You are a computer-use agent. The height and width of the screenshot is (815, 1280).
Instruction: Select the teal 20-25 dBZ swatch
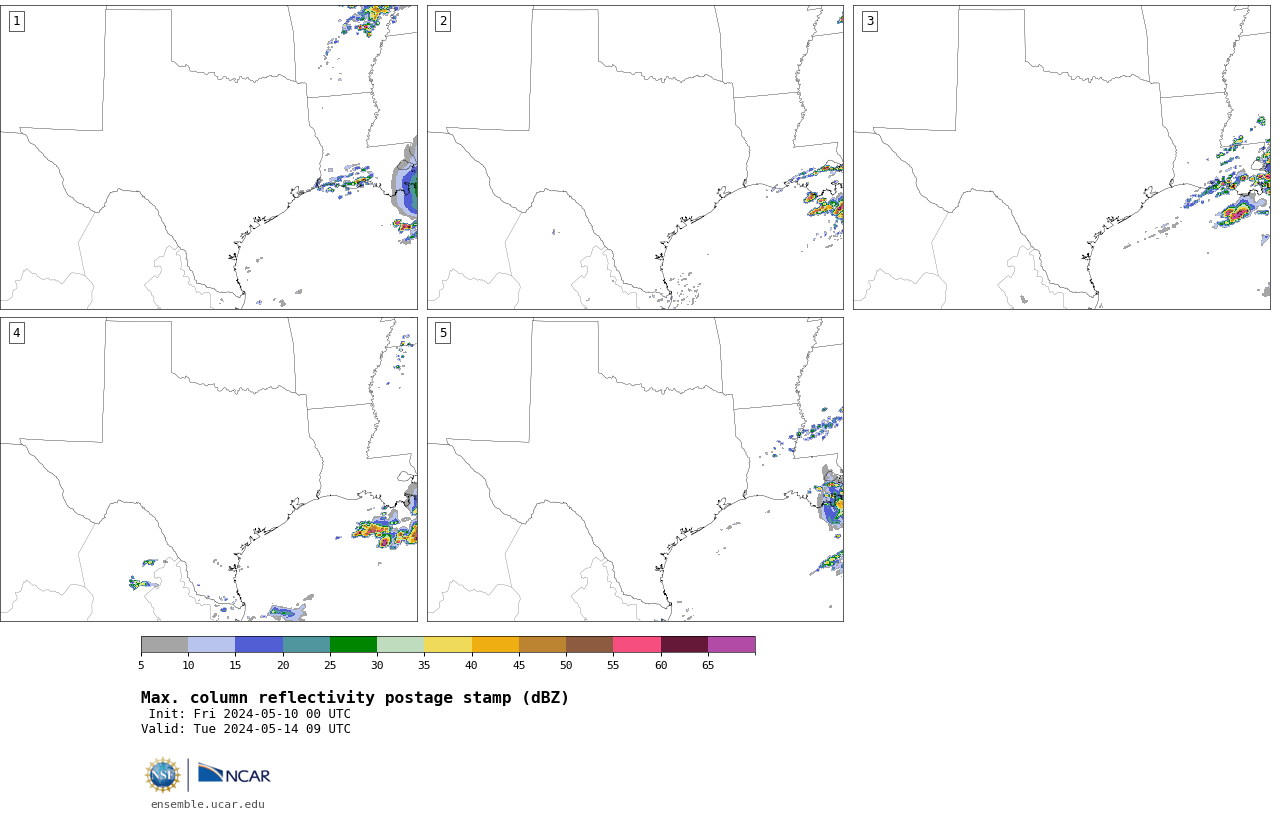(306, 645)
